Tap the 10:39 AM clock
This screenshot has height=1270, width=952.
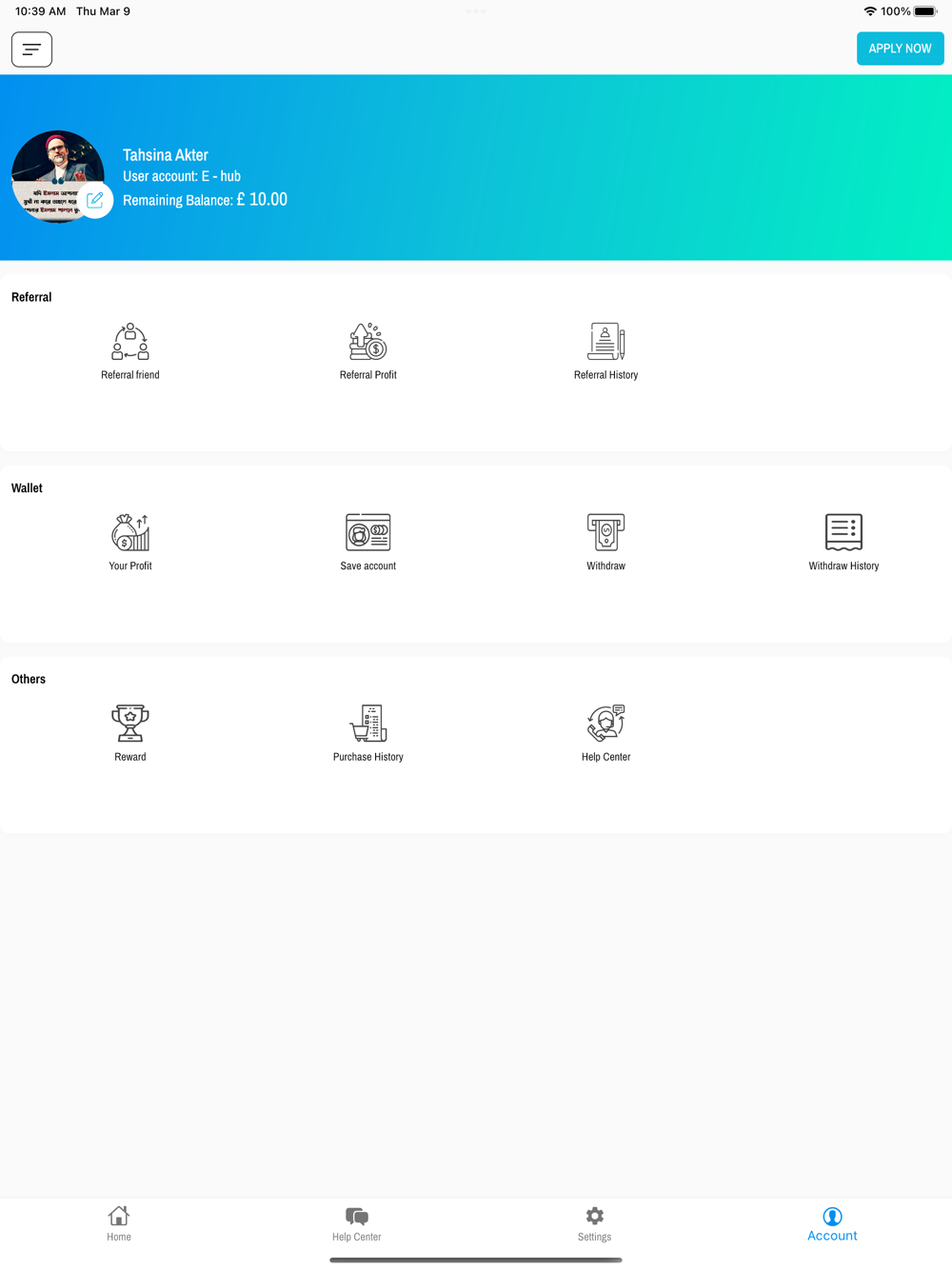(x=41, y=11)
